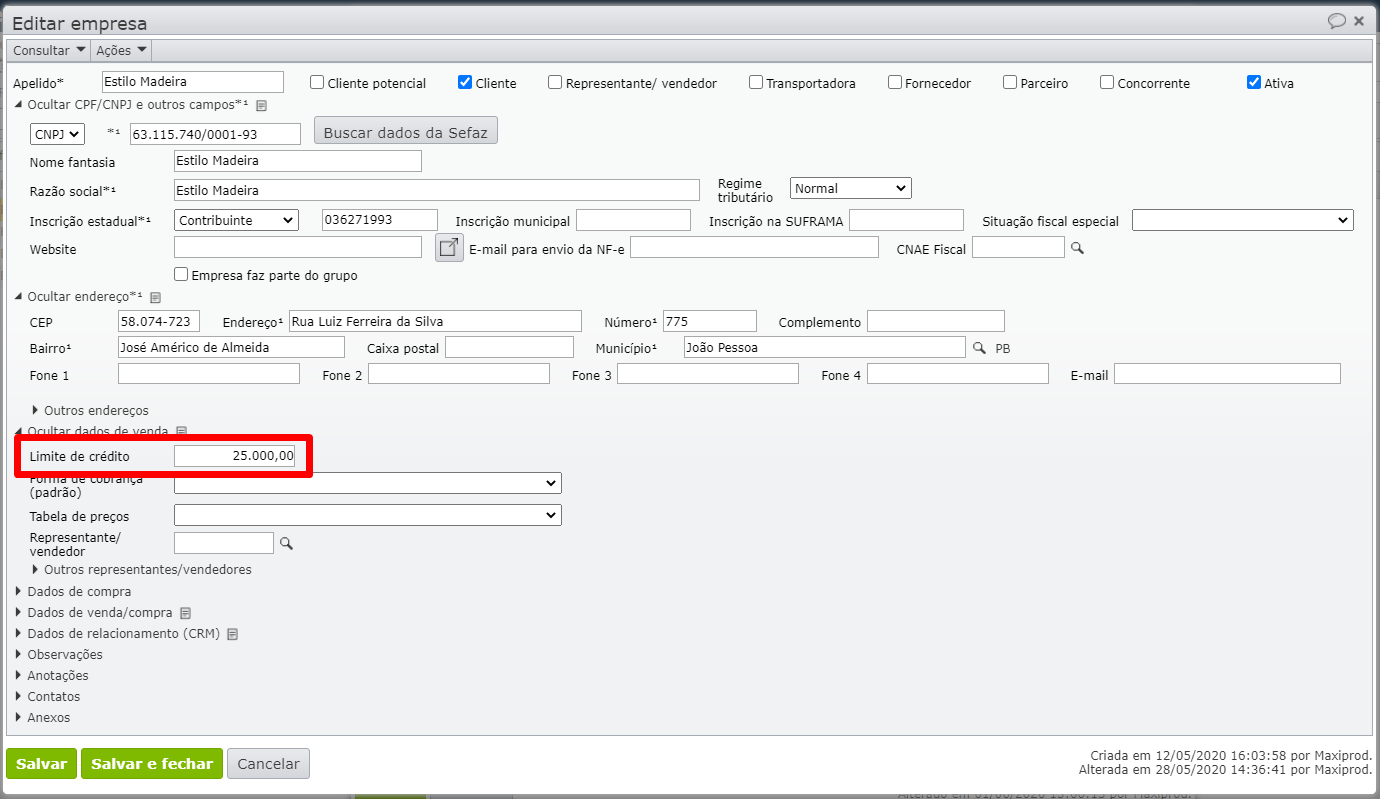Expand Outros representantes/vendedores
Viewport: 1380px width, 799px height.
(x=142, y=569)
